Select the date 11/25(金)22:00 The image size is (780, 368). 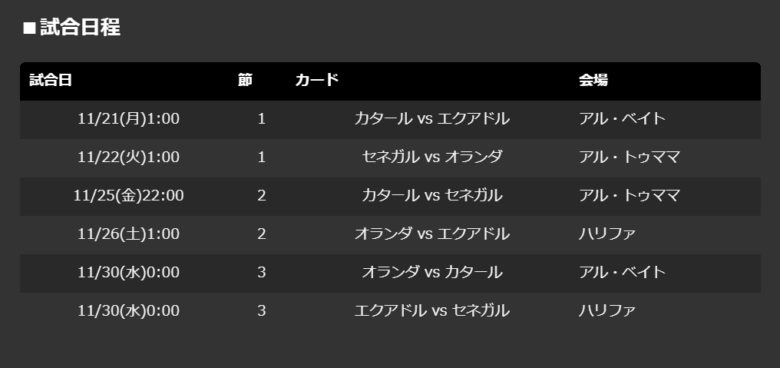129,195
